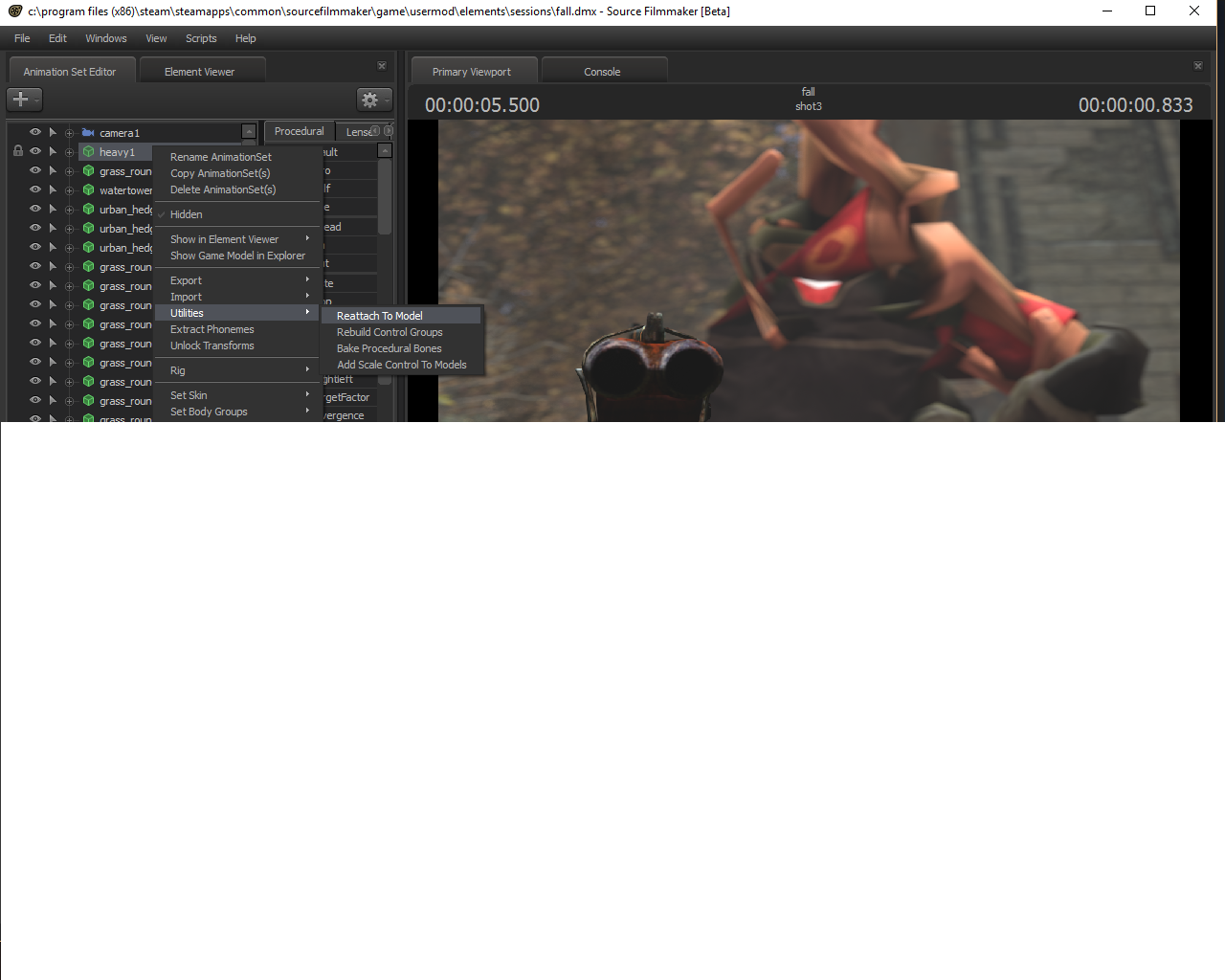The width and height of the screenshot is (1225, 980).
Task: Click the Procedural preset list scroll-up arrow
Action: [x=385, y=151]
